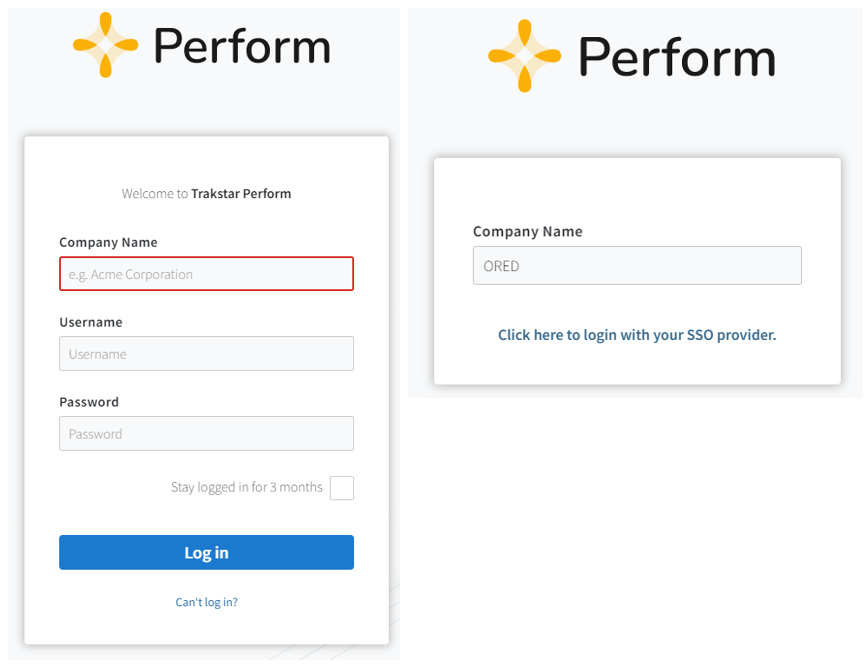The height and width of the screenshot is (669, 868).
Task: Click here to login with SSO provider
Action: (x=637, y=335)
